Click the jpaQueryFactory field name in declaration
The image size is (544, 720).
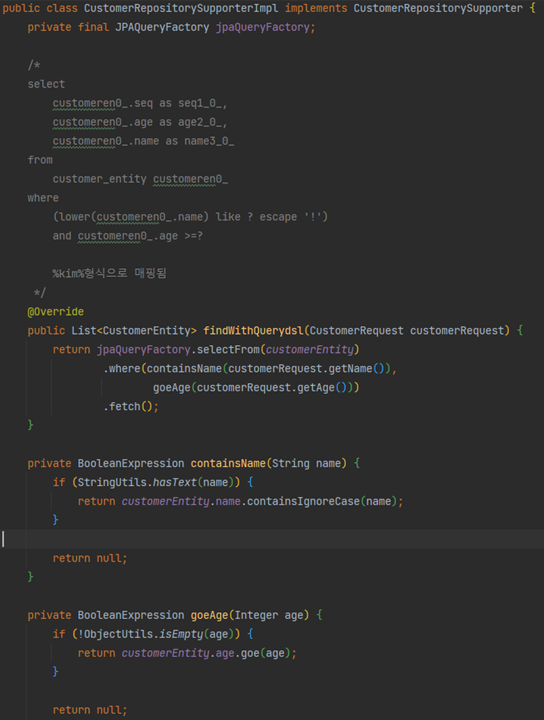tap(263, 27)
